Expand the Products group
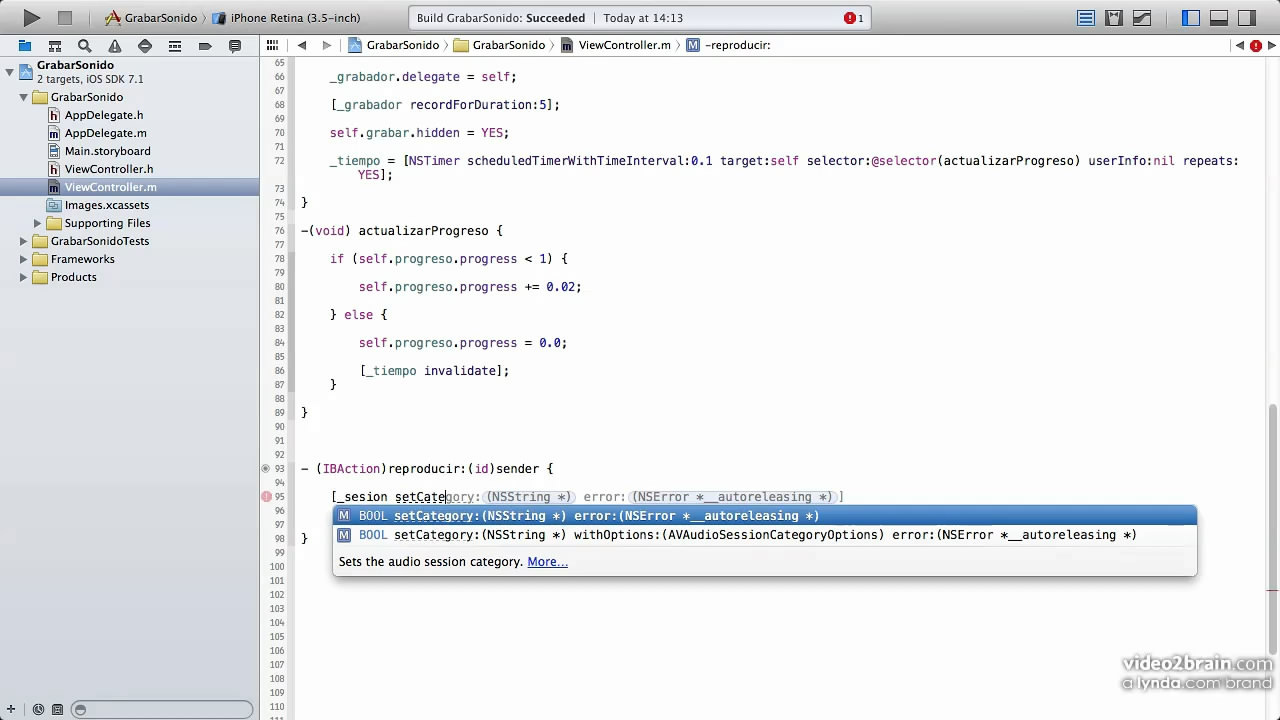The width and height of the screenshot is (1280, 720). 23,277
